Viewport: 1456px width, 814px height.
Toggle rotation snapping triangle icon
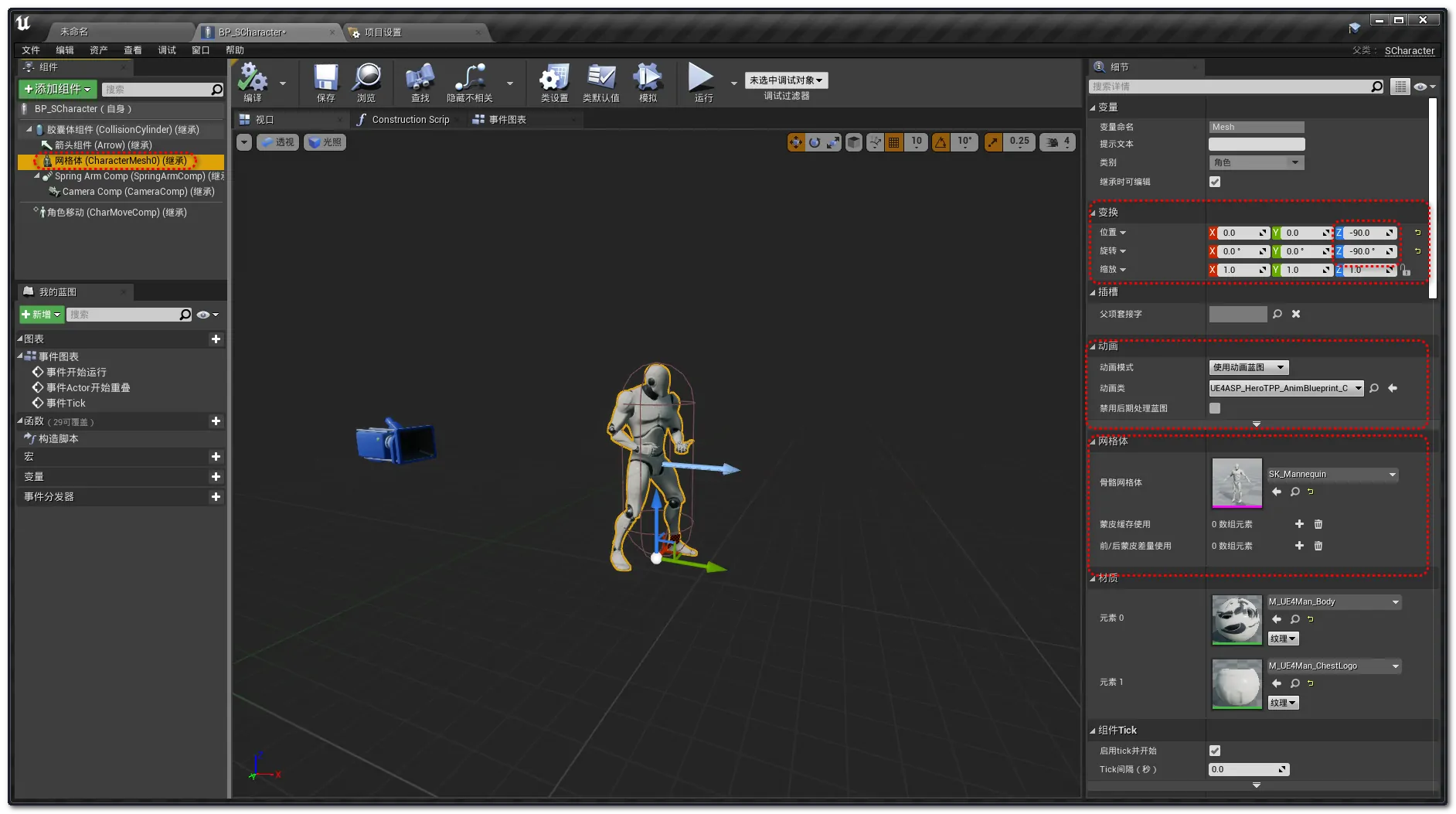pos(941,142)
